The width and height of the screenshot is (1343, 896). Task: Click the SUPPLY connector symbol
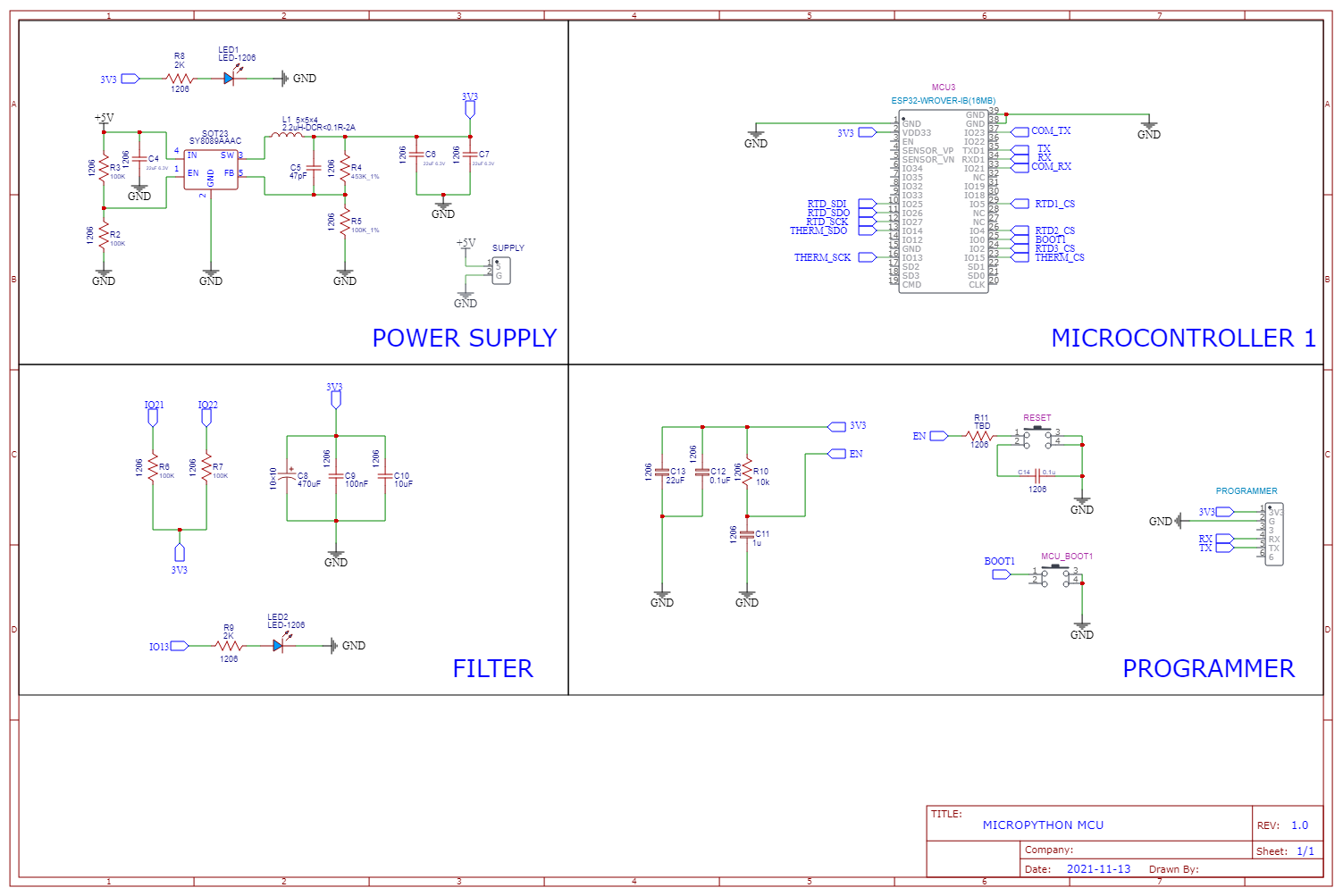(501, 271)
